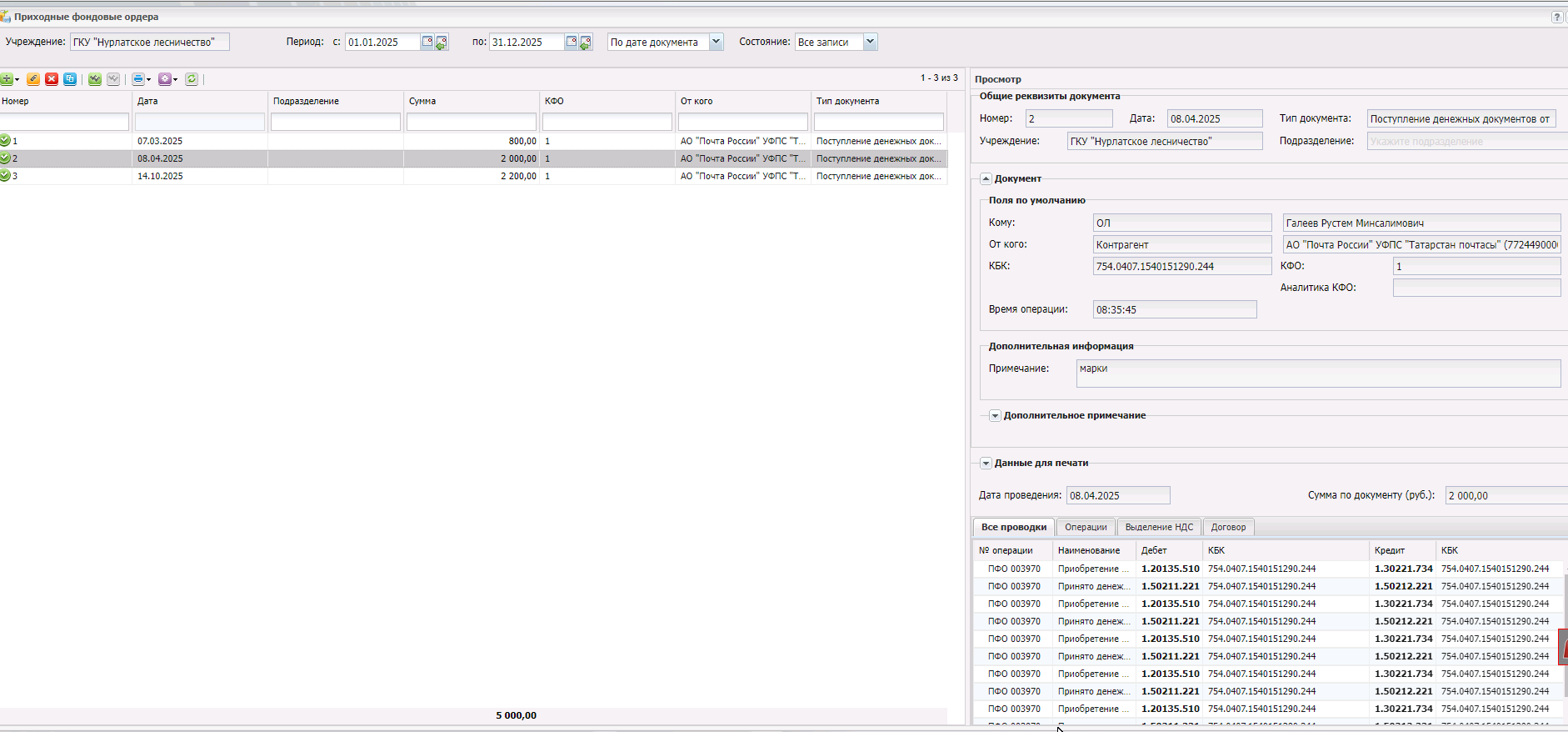1568x732 pixels.
Task: Open the По дате документа dropdown
Action: [x=716, y=42]
